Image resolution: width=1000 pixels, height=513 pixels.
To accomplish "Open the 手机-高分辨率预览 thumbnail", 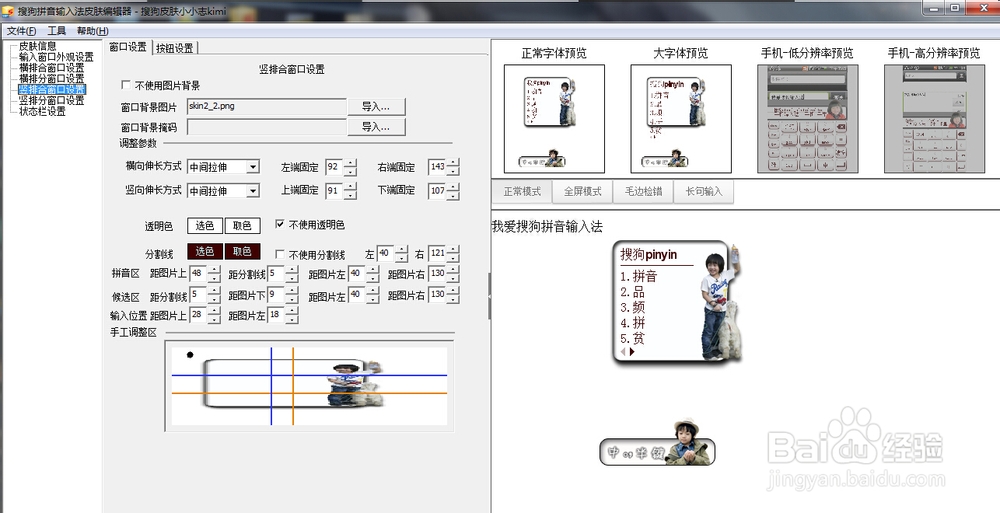I will pyautogui.click(x=934, y=119).
